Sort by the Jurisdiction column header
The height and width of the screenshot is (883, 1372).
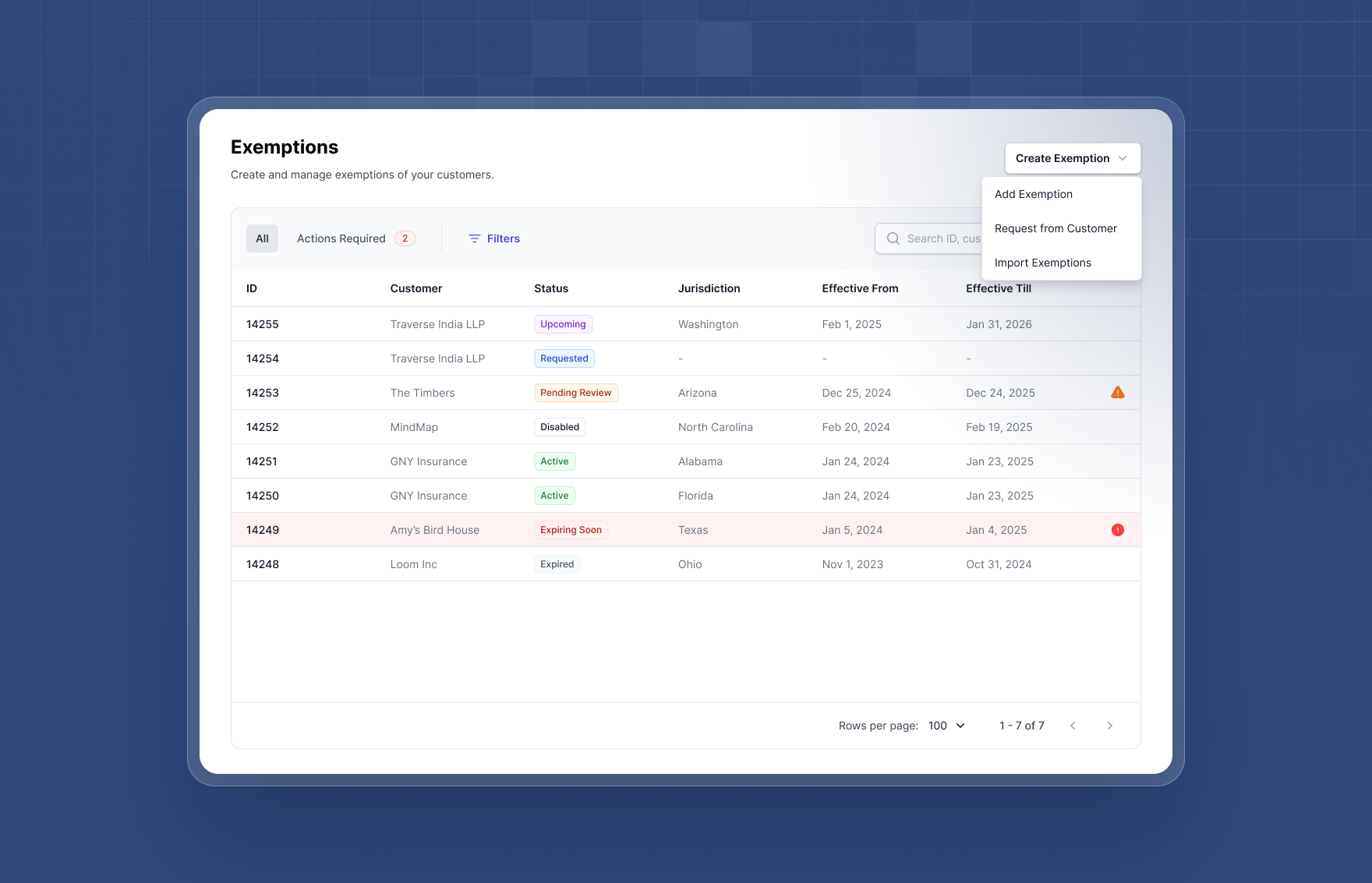[709, 288]
